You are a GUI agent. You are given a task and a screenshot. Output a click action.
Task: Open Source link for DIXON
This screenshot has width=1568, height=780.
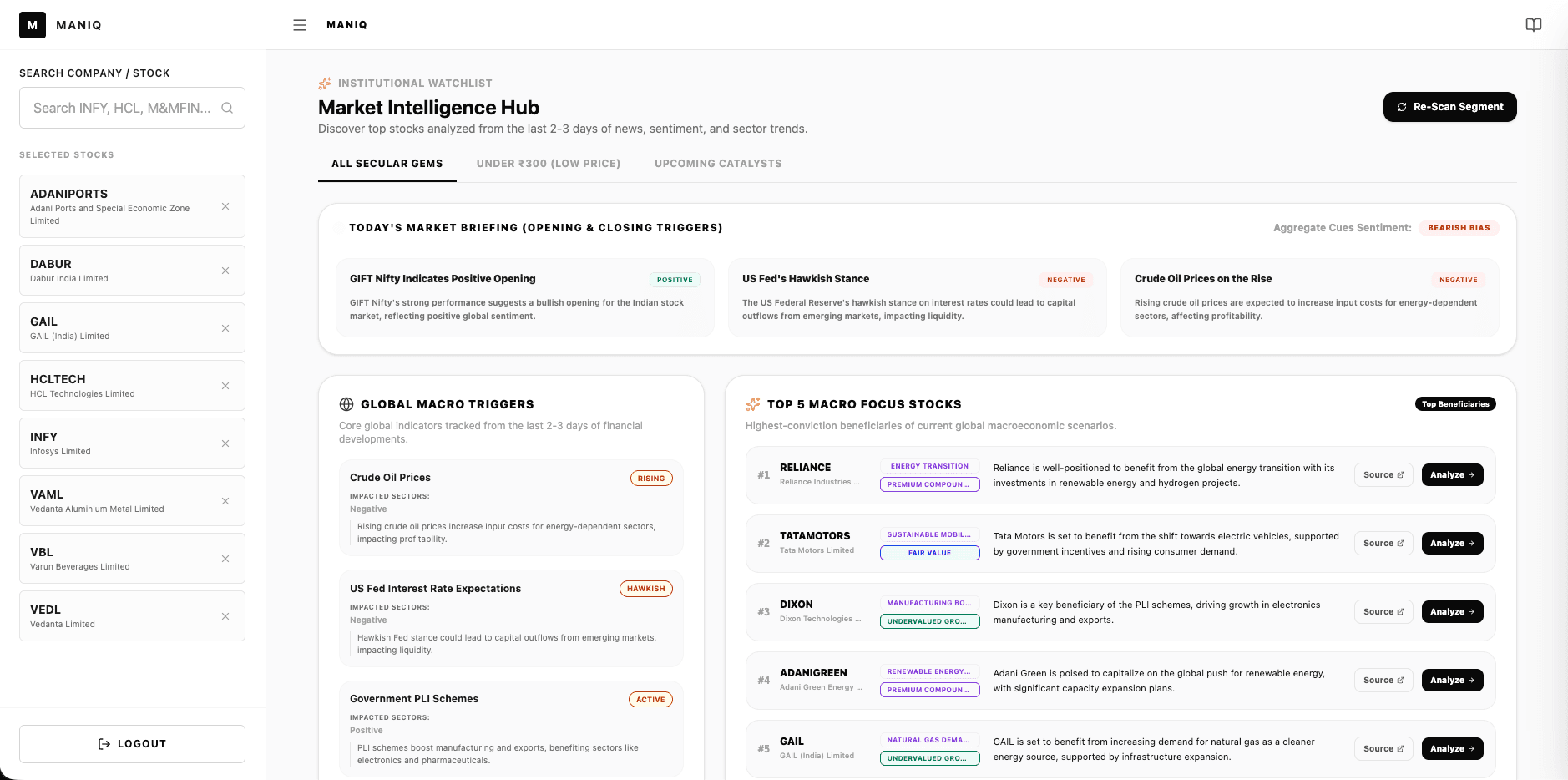pyautogui.click(x=1384, y=612)
